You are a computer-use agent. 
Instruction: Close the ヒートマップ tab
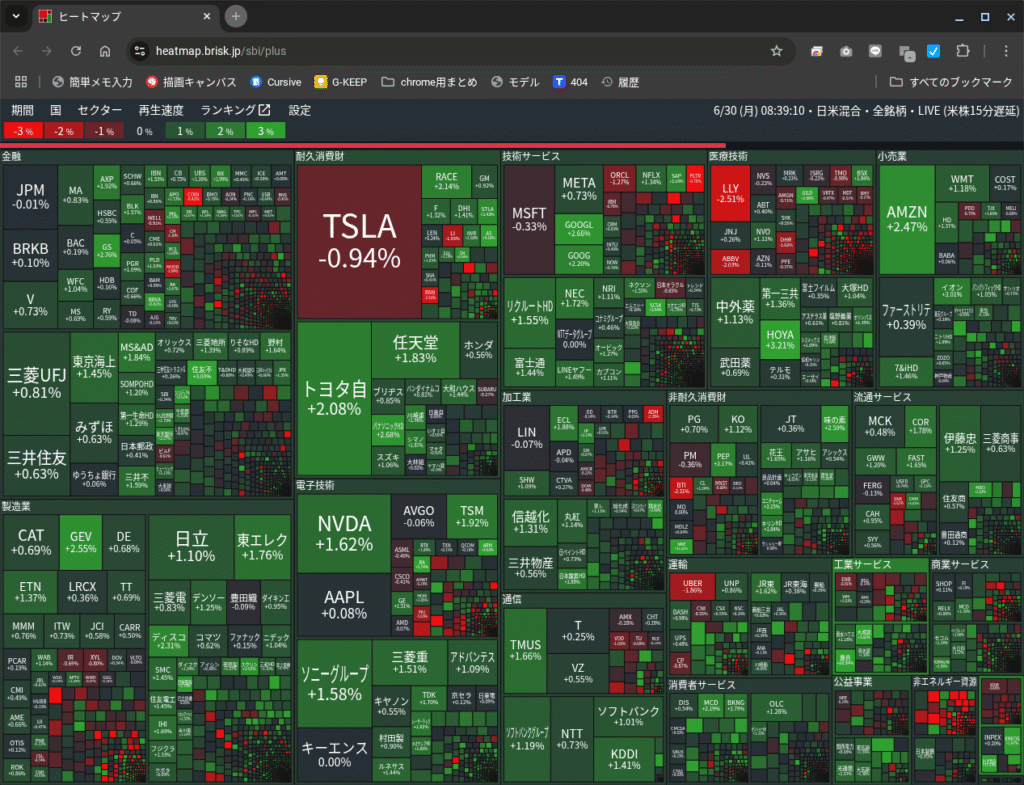click(x=206, y=16)
